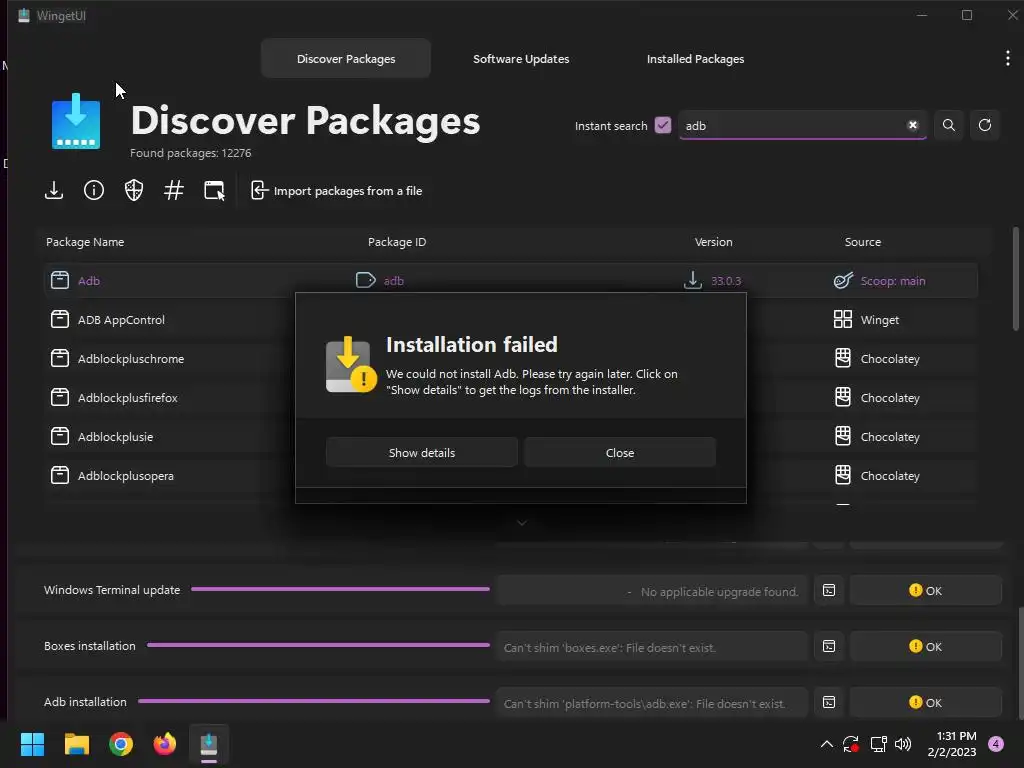
Task: Click the reload packages refresh icon
Action: click(985, 125)
